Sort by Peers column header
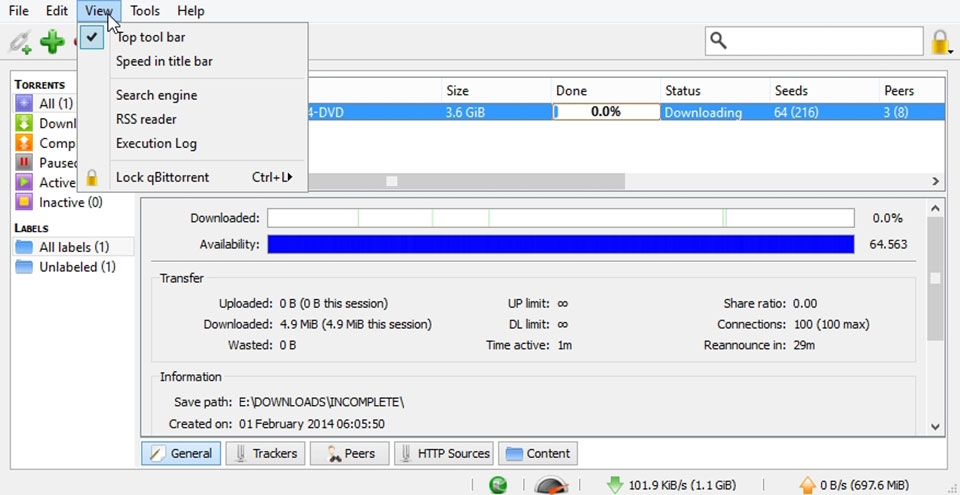Viewport: 960px width, 495px height. (912, 91)
